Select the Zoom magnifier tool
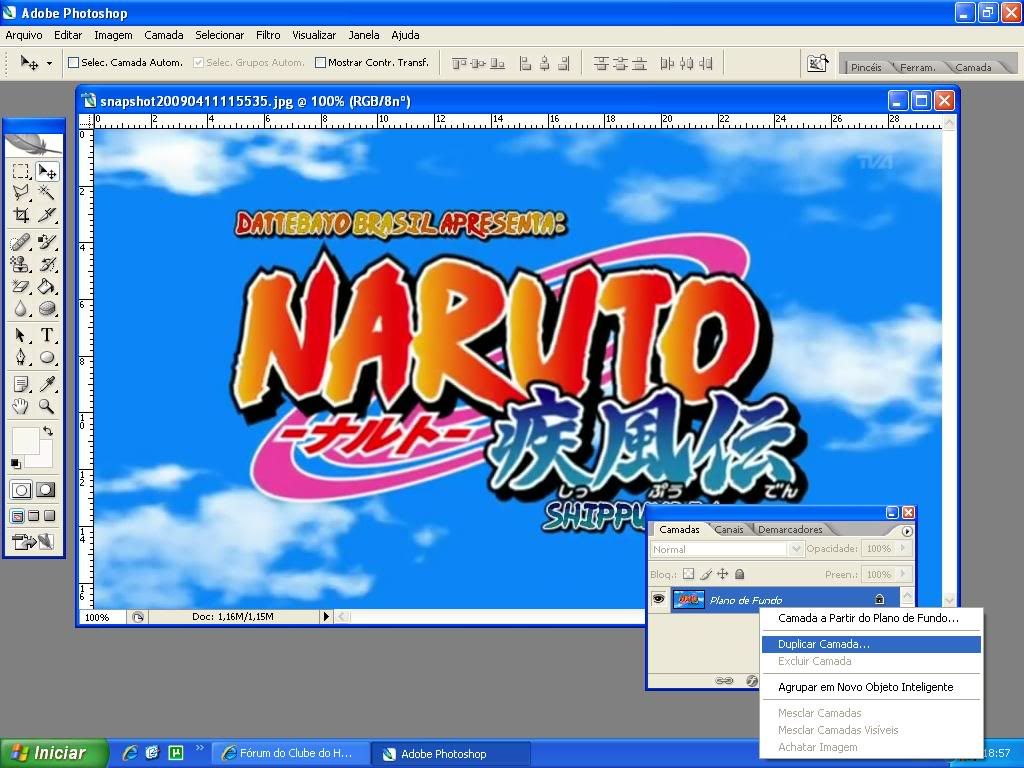The image size is (1024, 768). 47,406
